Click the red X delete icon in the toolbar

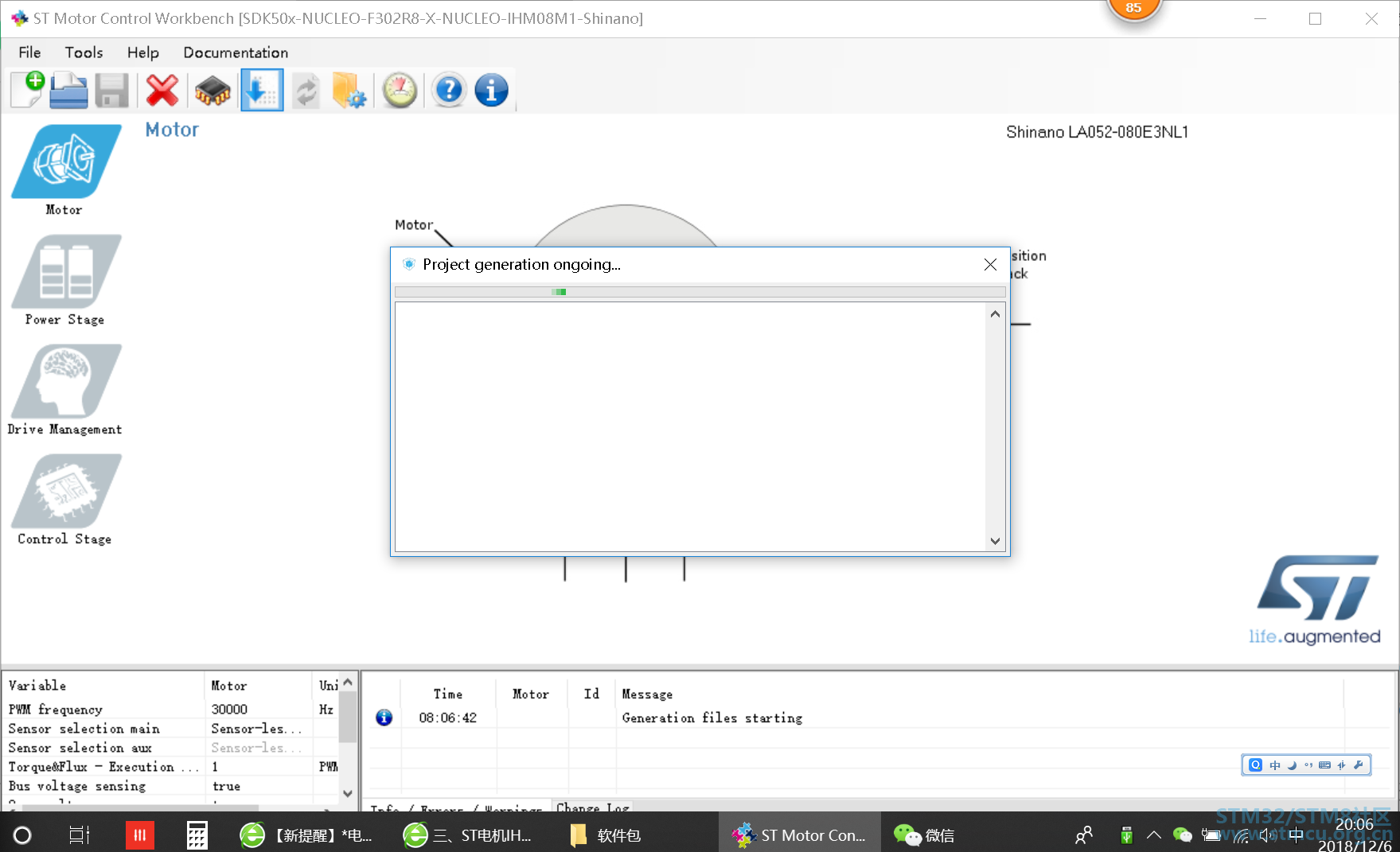tap(162, 90)
